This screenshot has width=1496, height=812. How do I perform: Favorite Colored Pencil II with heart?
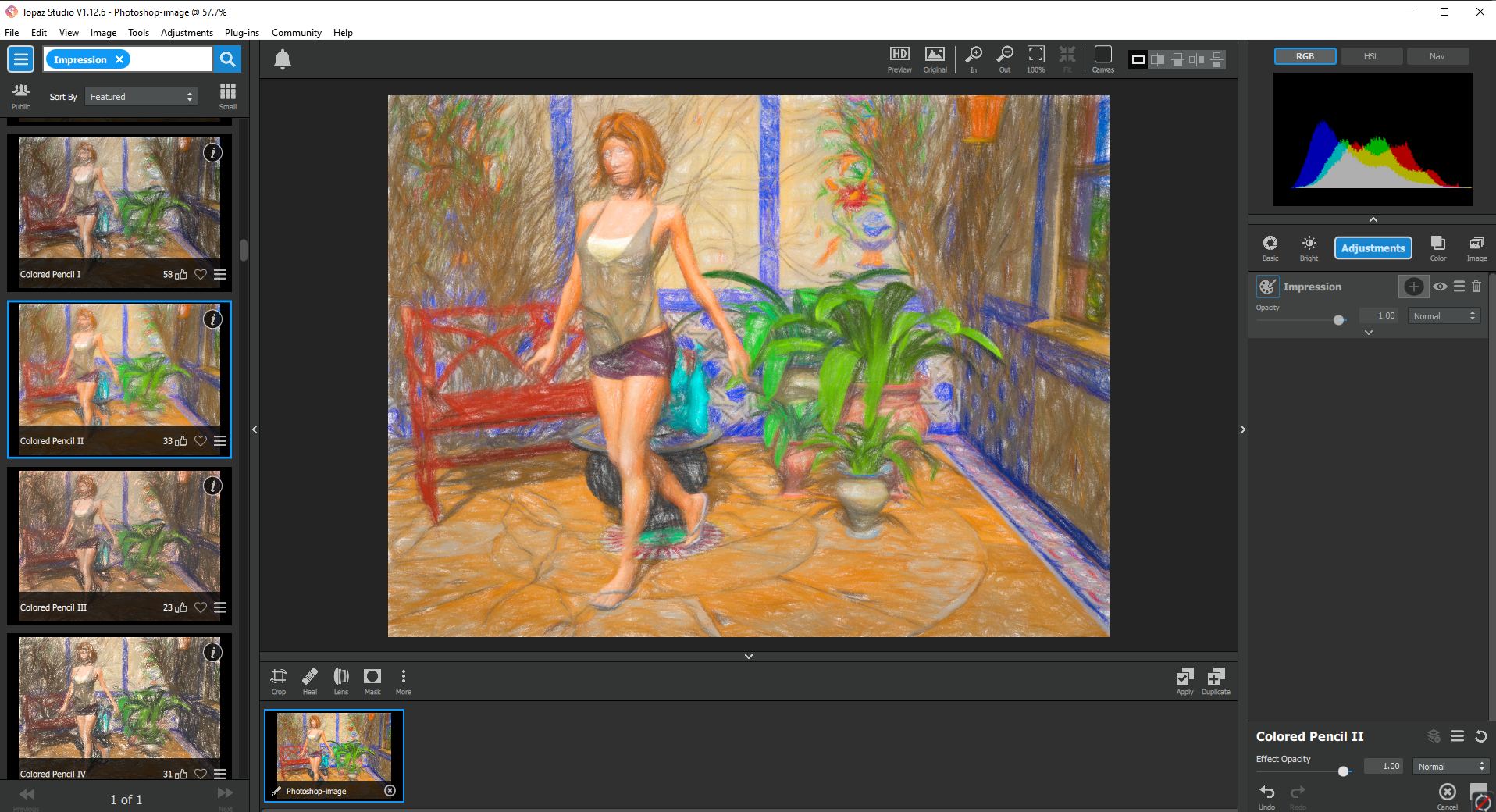click(x=201, y=441)
